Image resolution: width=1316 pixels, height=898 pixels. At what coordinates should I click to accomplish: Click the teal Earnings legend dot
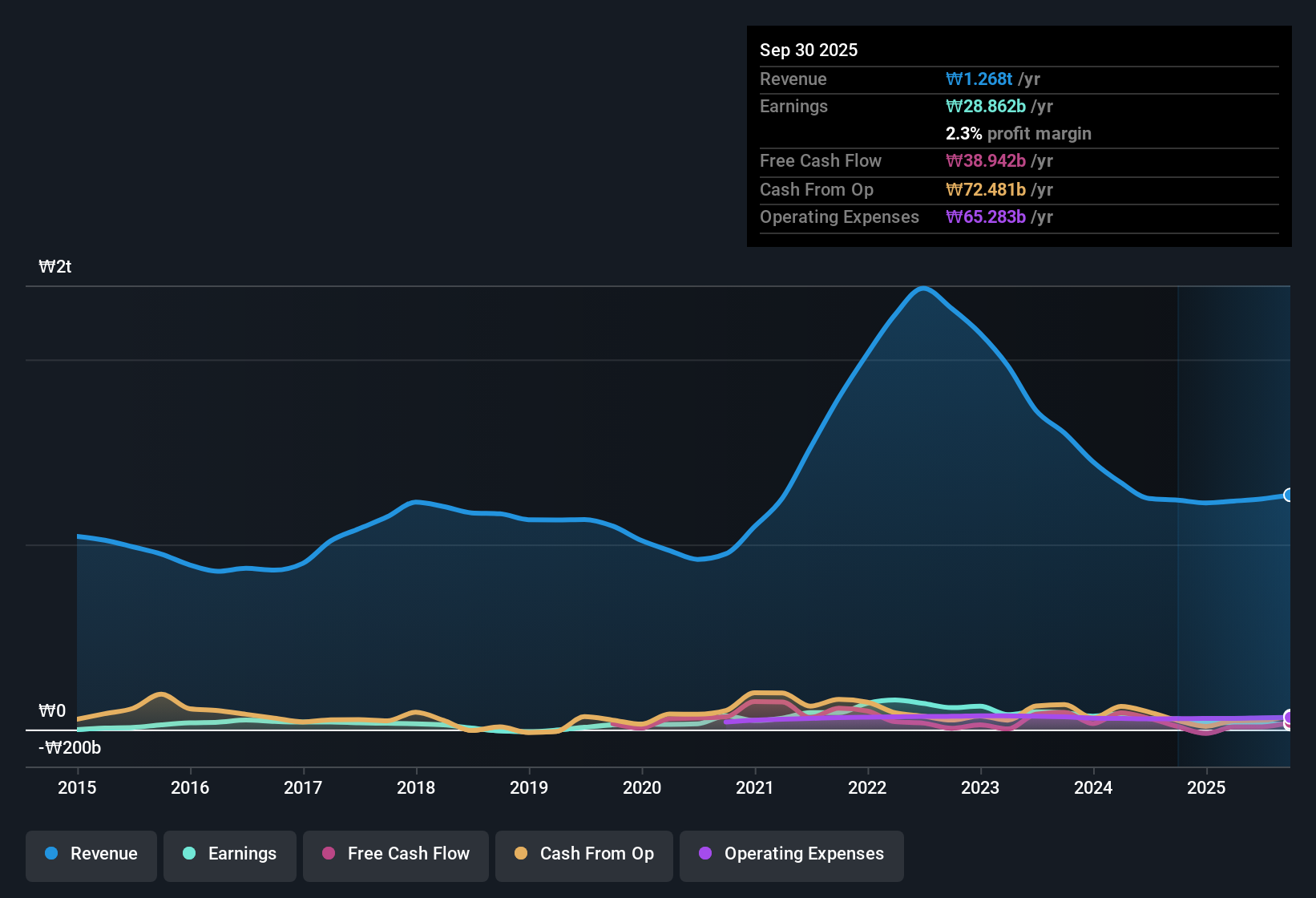click(188, 854)
